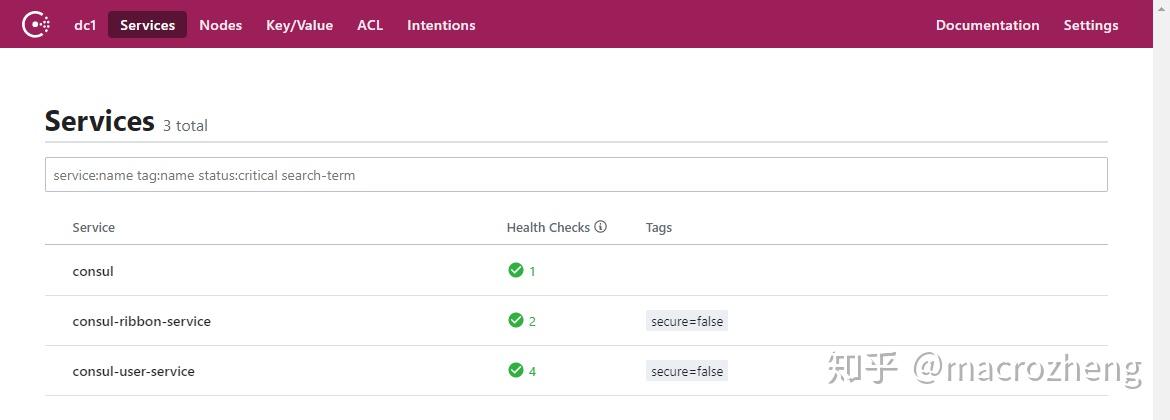
Task: Open the consul service row
Action: pos(93,271)
